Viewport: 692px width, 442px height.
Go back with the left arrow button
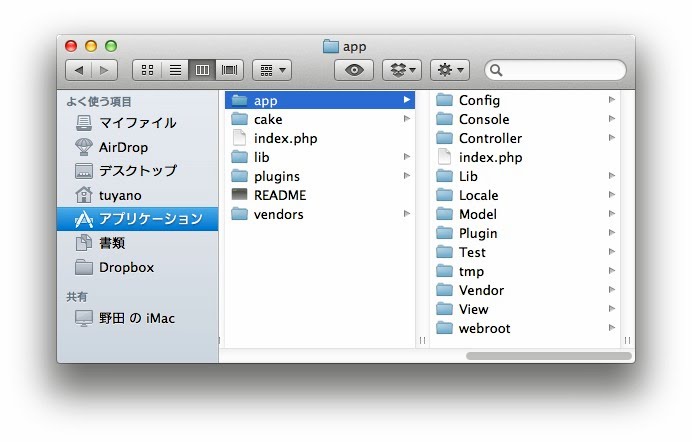click(x=79, y=70)
